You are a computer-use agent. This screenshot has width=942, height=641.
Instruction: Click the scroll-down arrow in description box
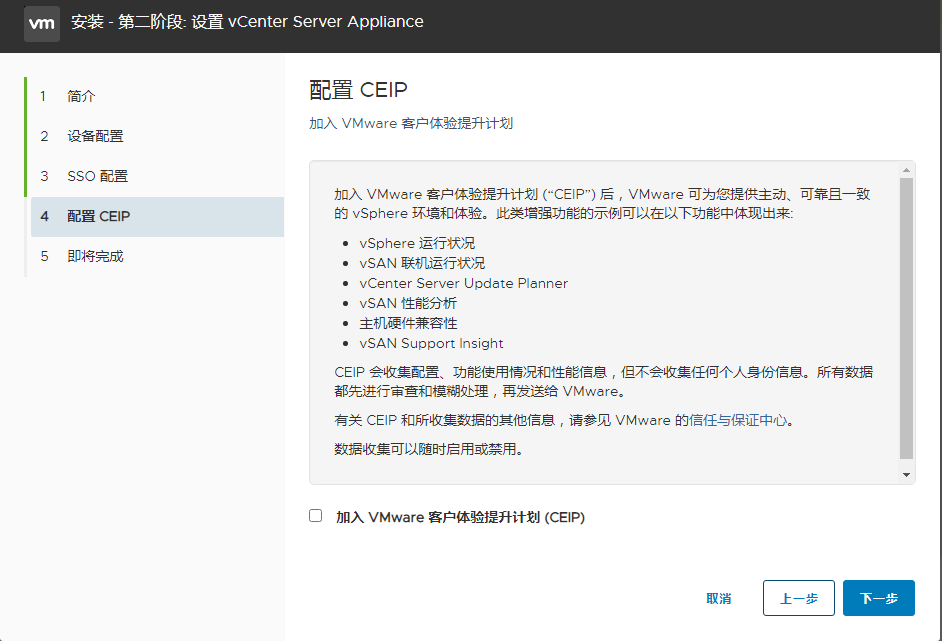tap(906, 475)
